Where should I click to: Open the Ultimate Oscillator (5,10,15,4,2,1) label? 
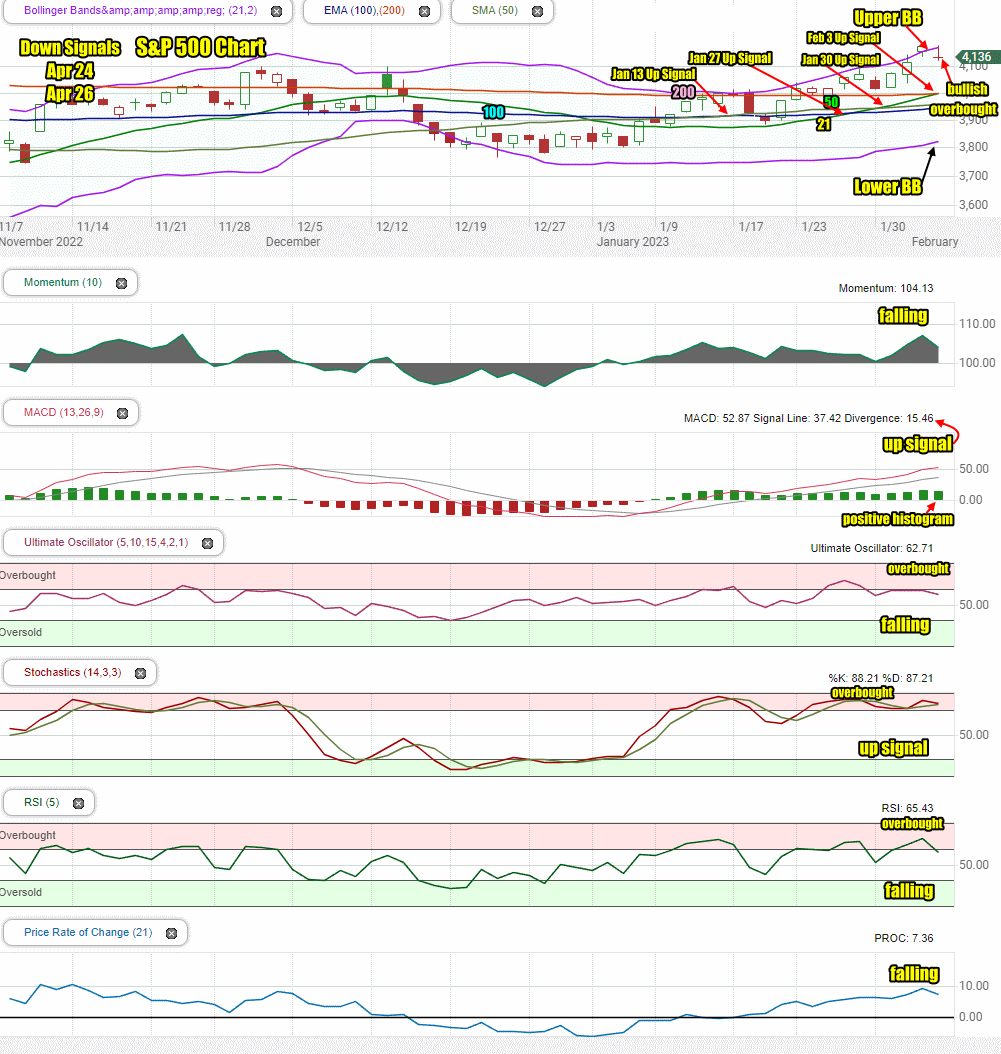tap(106, 542)
